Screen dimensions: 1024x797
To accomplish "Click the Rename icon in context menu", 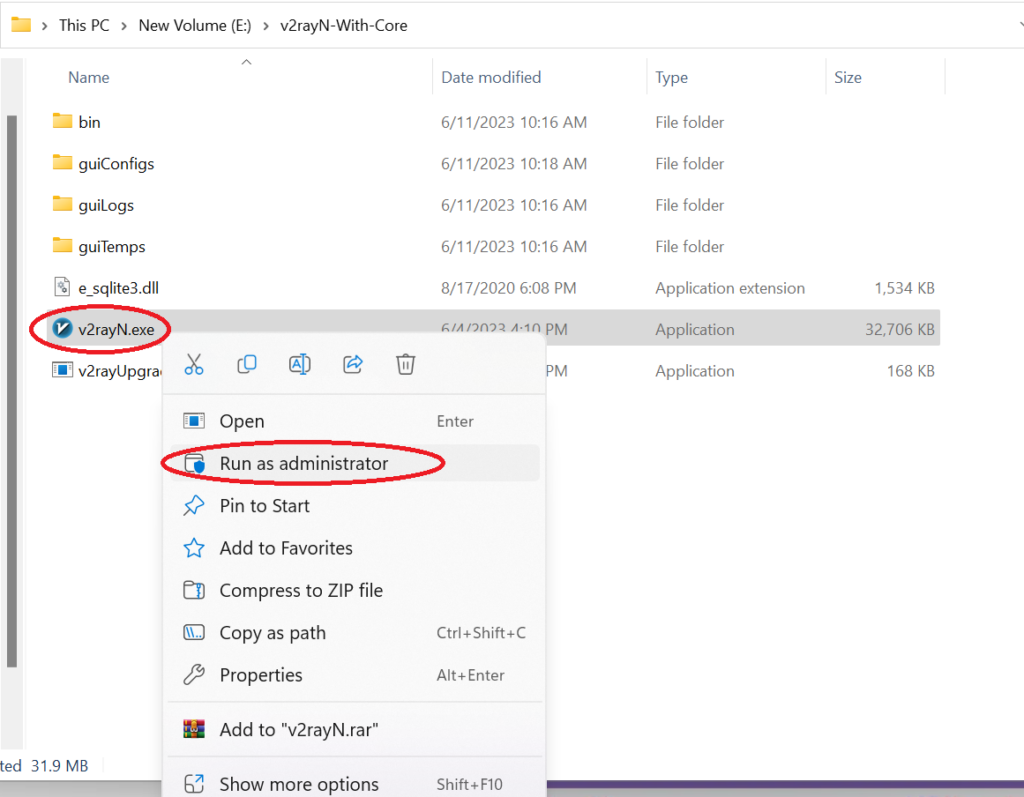I will click(299, 365).
